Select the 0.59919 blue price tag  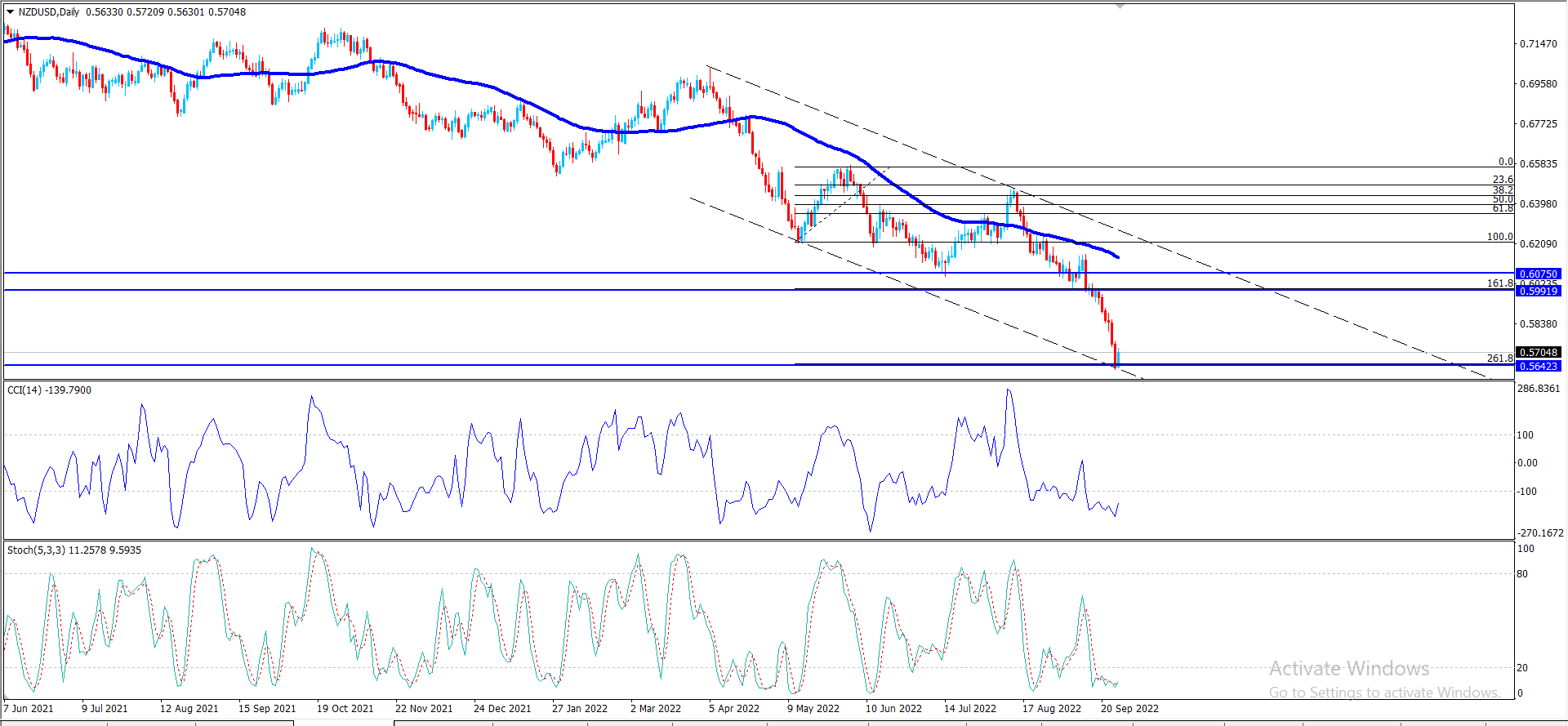1539,291
